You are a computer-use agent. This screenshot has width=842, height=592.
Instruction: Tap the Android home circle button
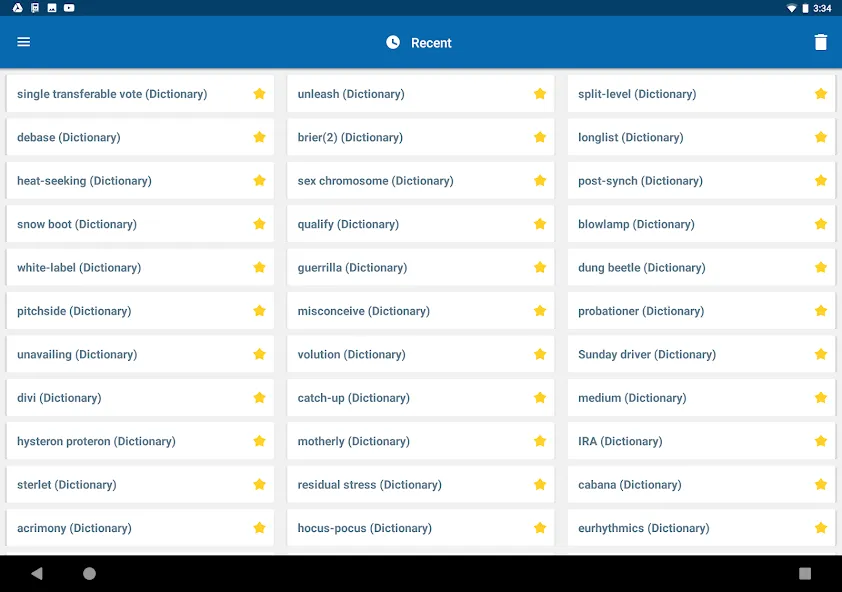coord(89,573)
